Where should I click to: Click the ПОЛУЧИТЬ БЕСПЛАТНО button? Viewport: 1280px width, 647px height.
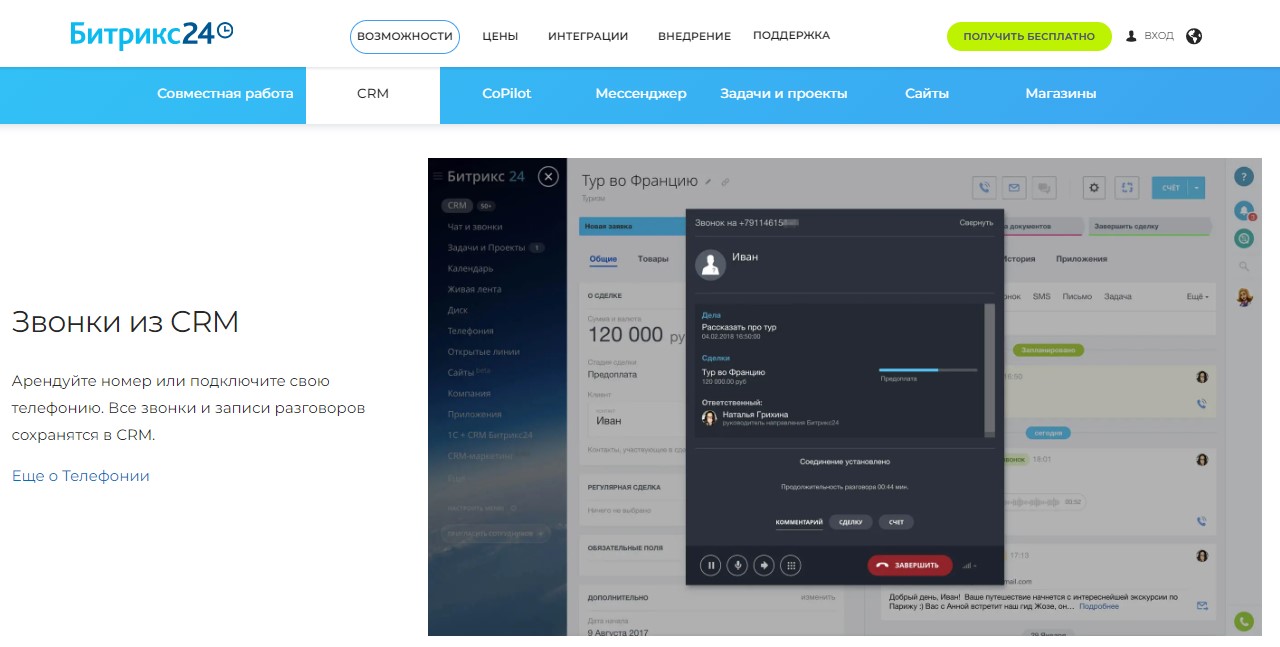(x=1029, y=36)
